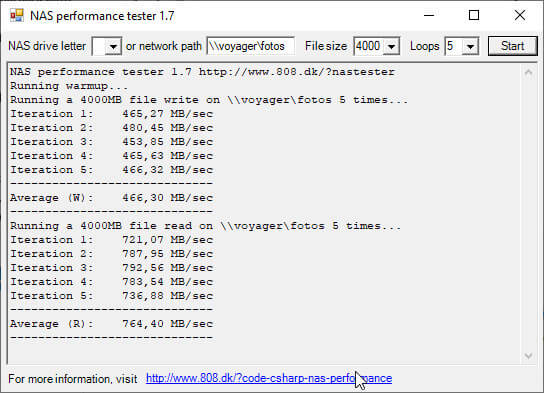Open the File size dropdown arrow

click(391, 46)
